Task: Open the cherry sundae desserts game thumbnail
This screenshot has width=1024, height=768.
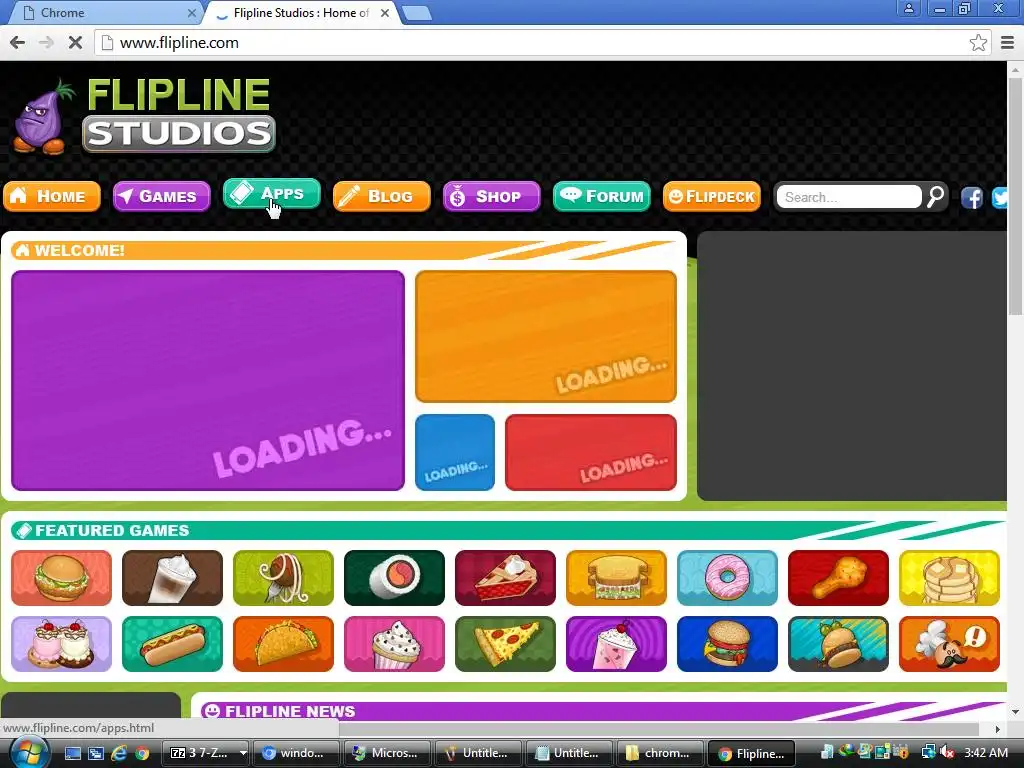Action: 61,644
